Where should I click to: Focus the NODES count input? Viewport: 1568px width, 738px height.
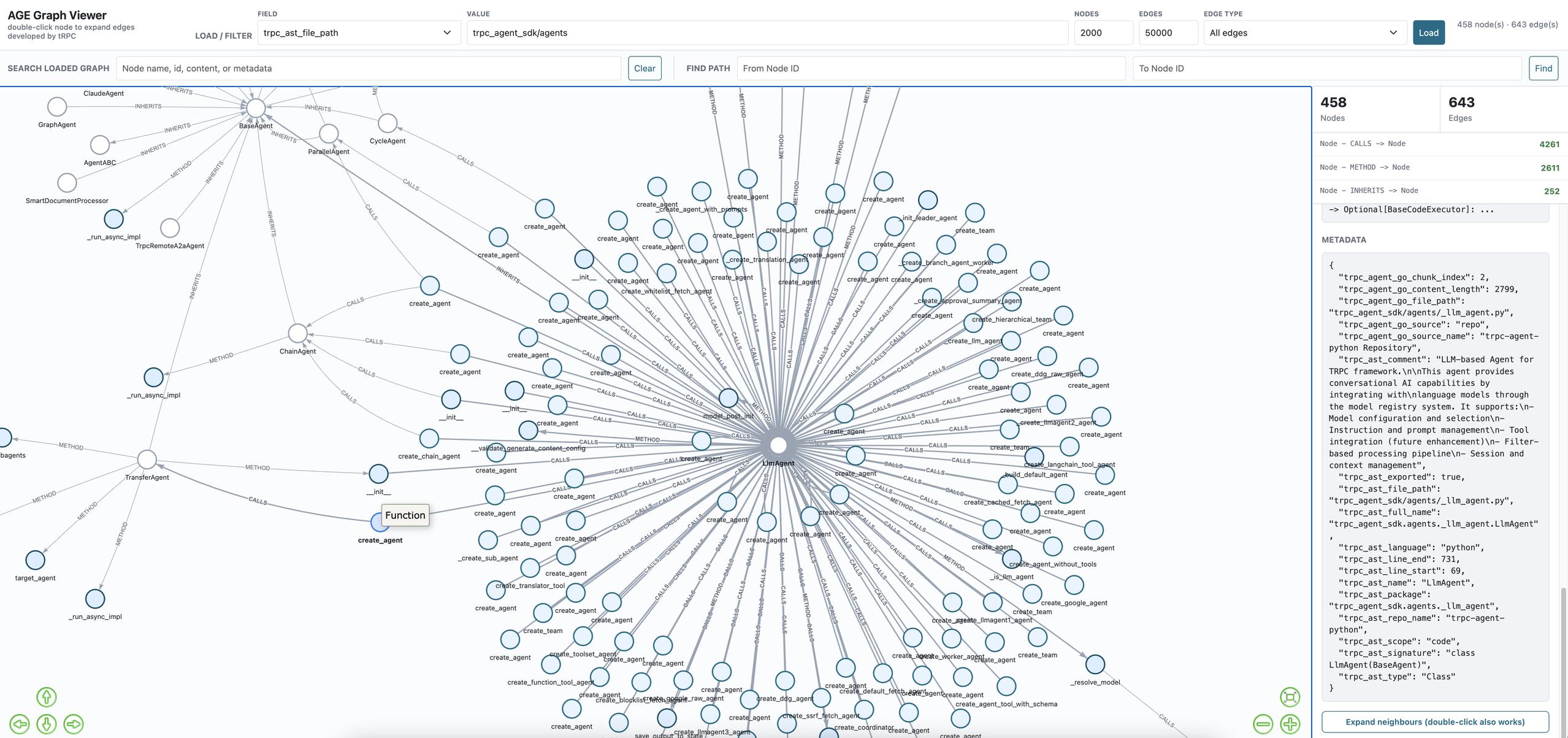(x=1104, y=33)
